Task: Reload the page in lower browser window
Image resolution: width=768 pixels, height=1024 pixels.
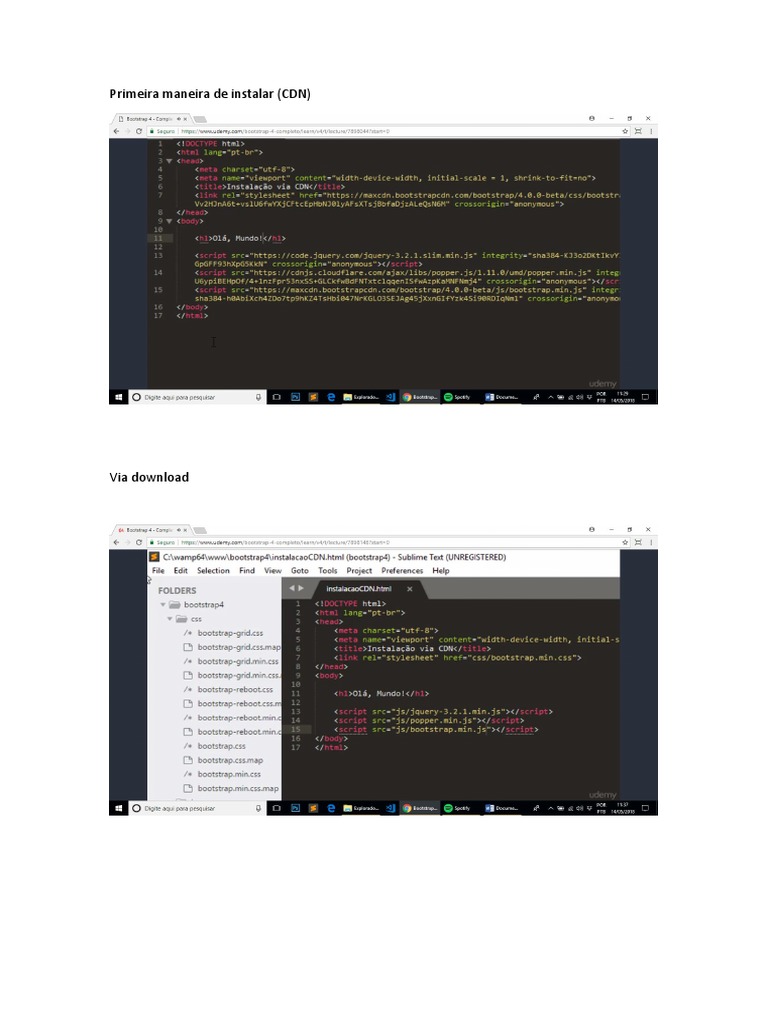Action: pyautogui.click(x=138, y=542)
